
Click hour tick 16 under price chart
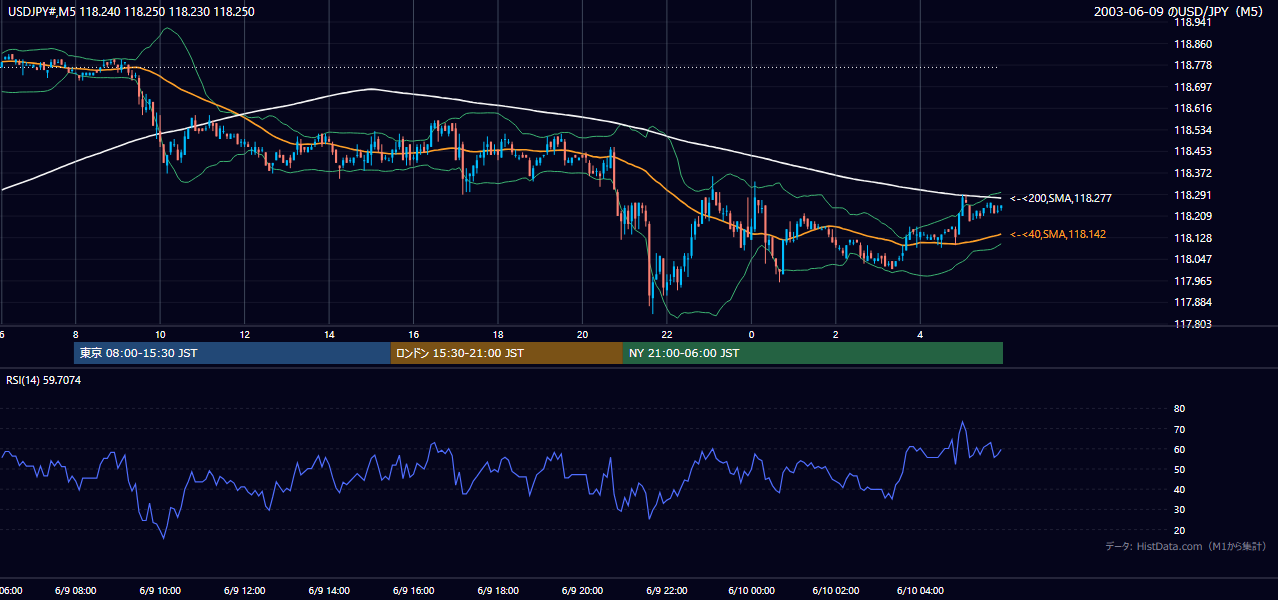point(413,334)
